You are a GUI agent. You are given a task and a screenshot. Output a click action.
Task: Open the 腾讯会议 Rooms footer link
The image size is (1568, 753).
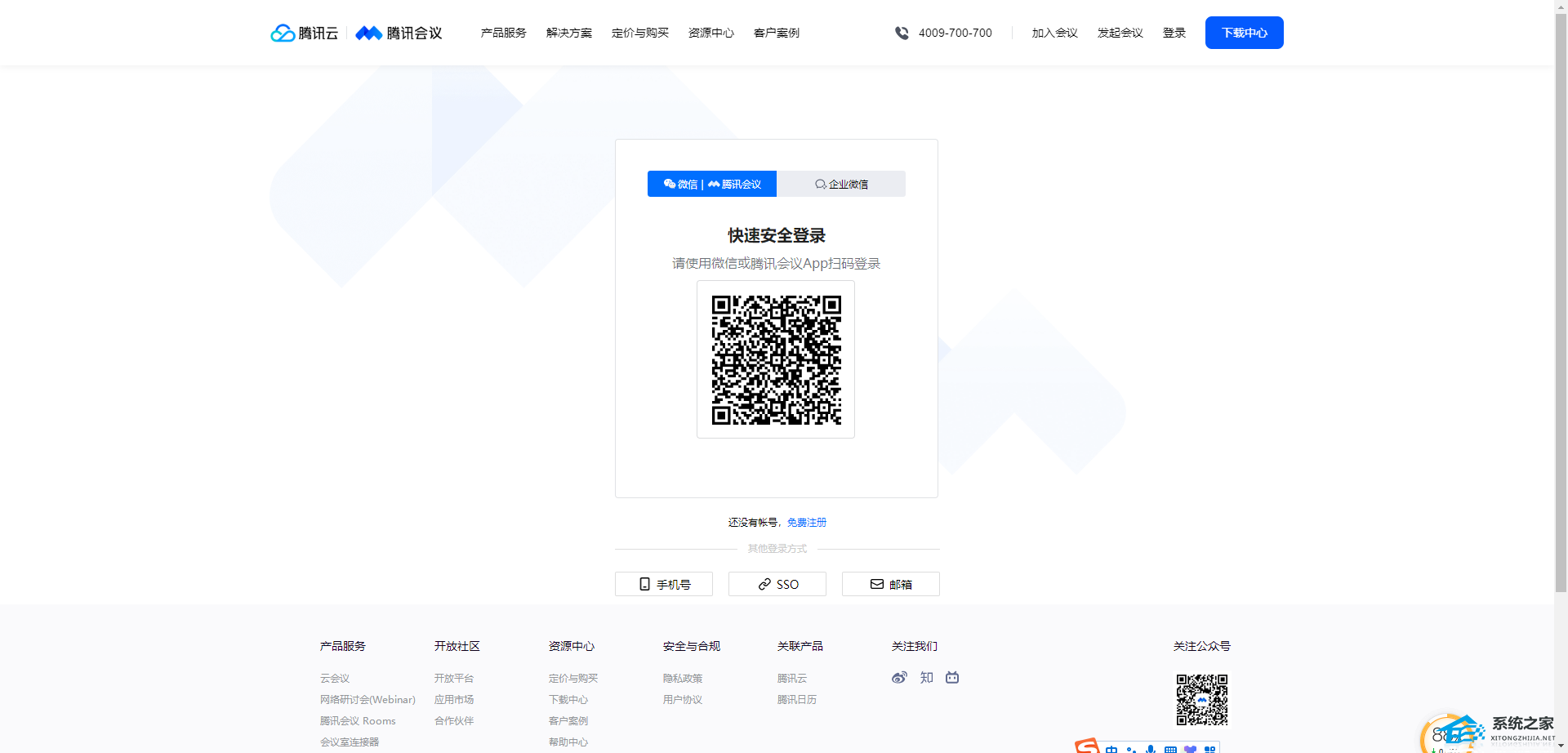tap(358, 721)
